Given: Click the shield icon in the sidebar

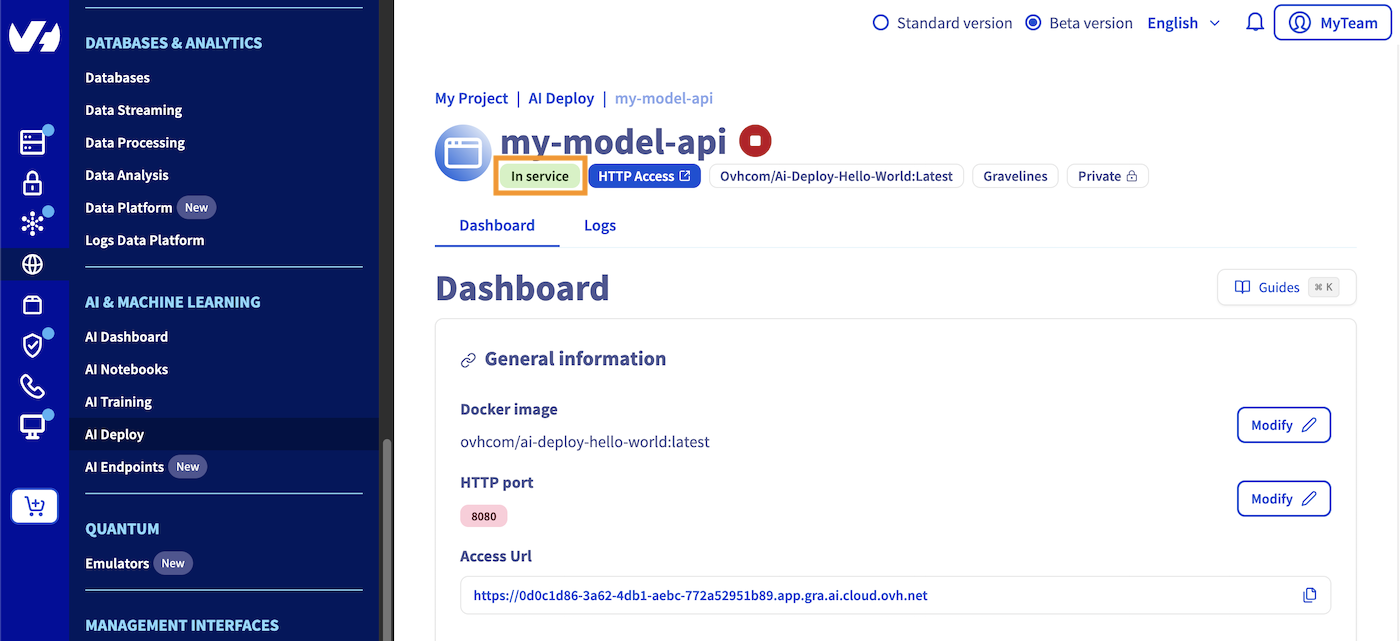Looking at the screenshot, I should click(x=33, y=345).
